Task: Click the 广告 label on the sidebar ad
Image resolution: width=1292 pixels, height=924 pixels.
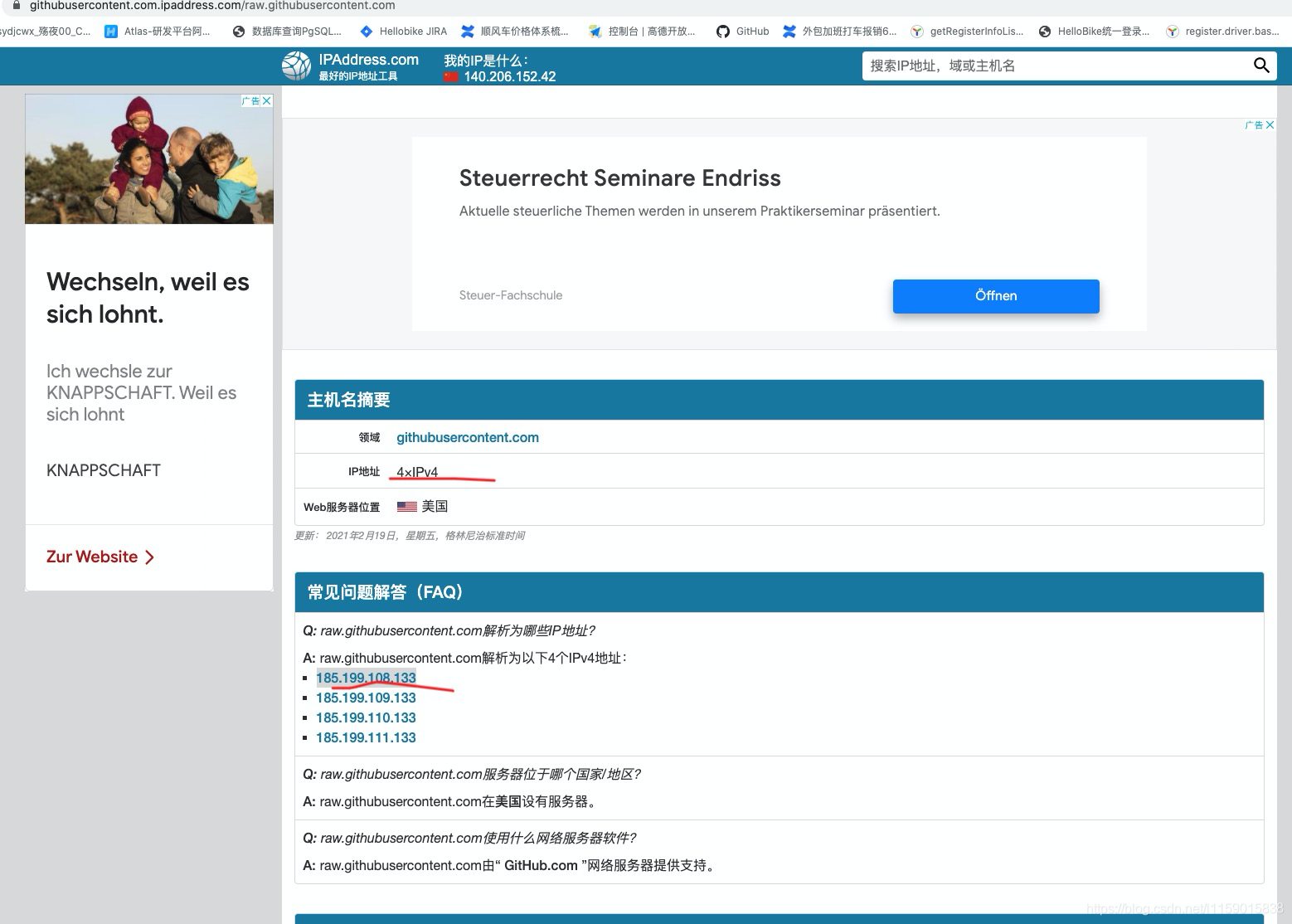Action: coord(250,100)
